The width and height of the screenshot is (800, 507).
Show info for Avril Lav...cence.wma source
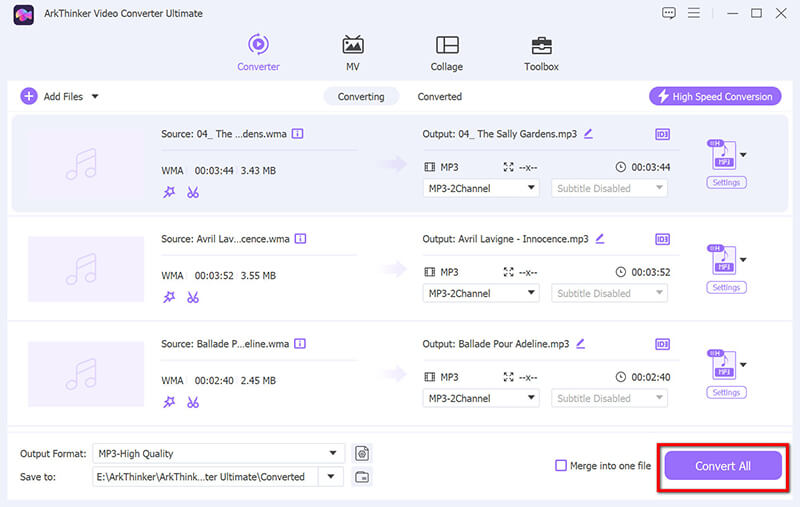pyautogui.click(x=301, y=239)
